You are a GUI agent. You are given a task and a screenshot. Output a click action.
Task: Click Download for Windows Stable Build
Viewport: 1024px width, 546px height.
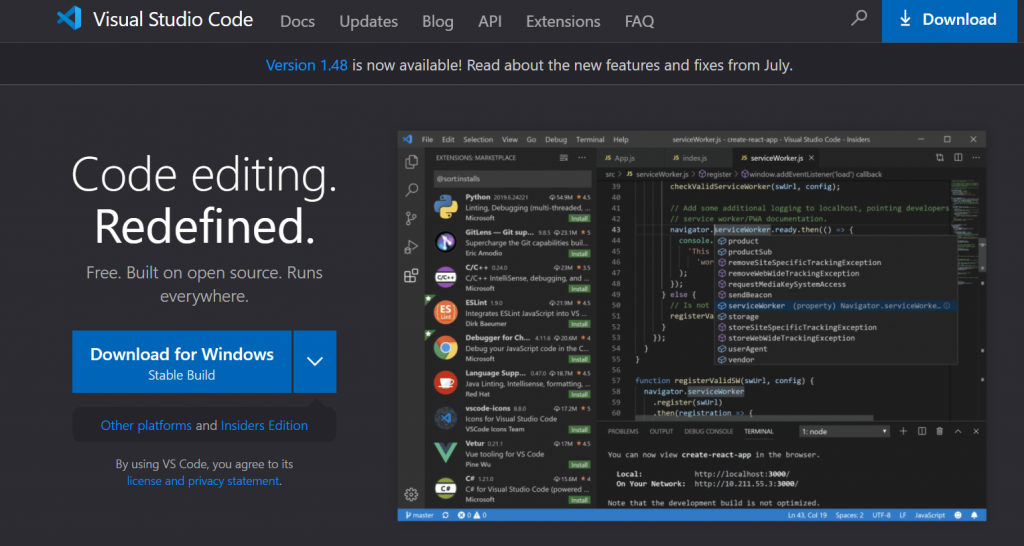point(182,362)
